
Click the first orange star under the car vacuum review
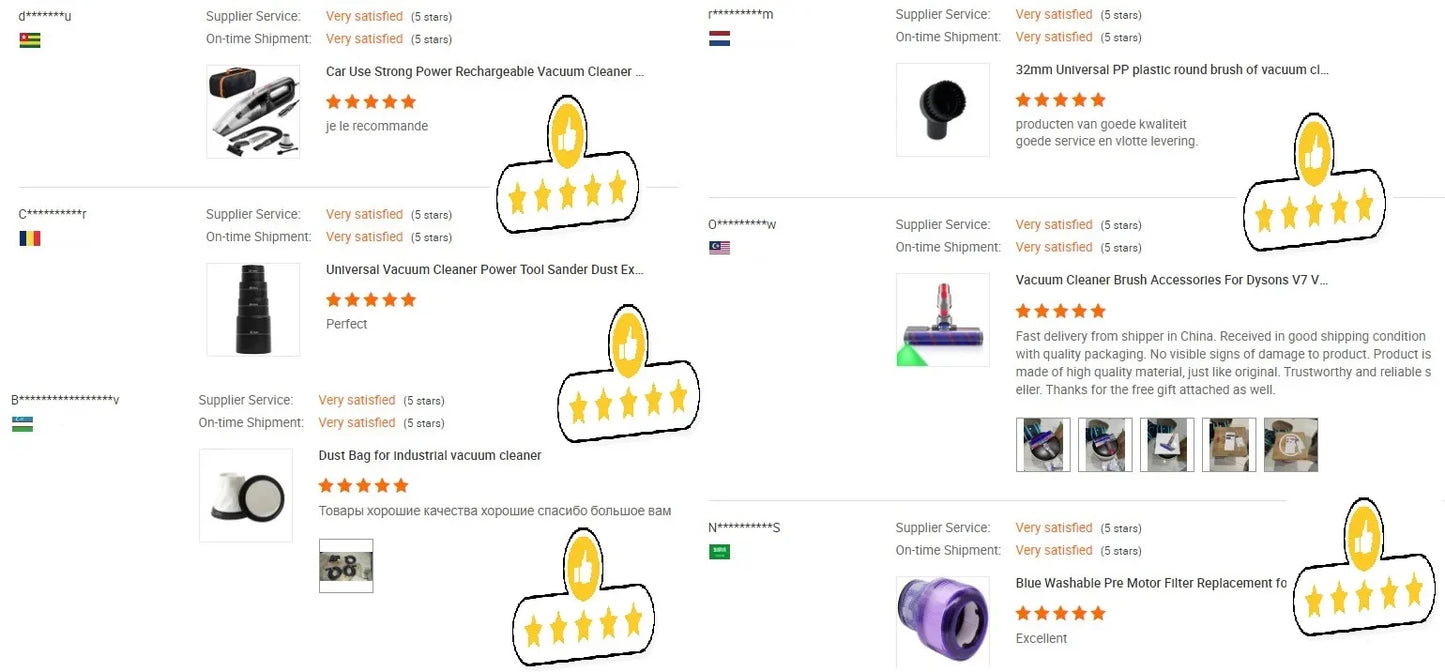(x=334, y=101)
